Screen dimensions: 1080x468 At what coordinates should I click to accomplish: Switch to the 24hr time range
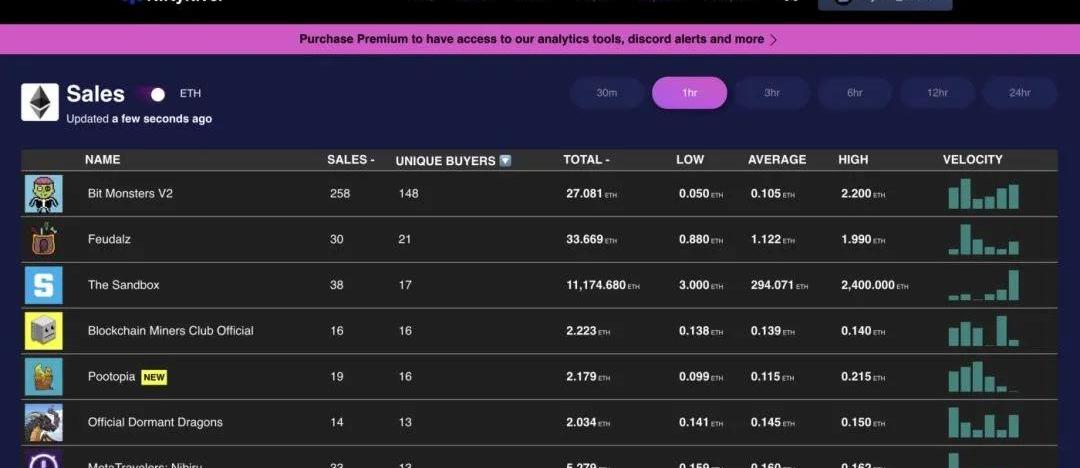pyautogui.click(x=1019, y=93)
